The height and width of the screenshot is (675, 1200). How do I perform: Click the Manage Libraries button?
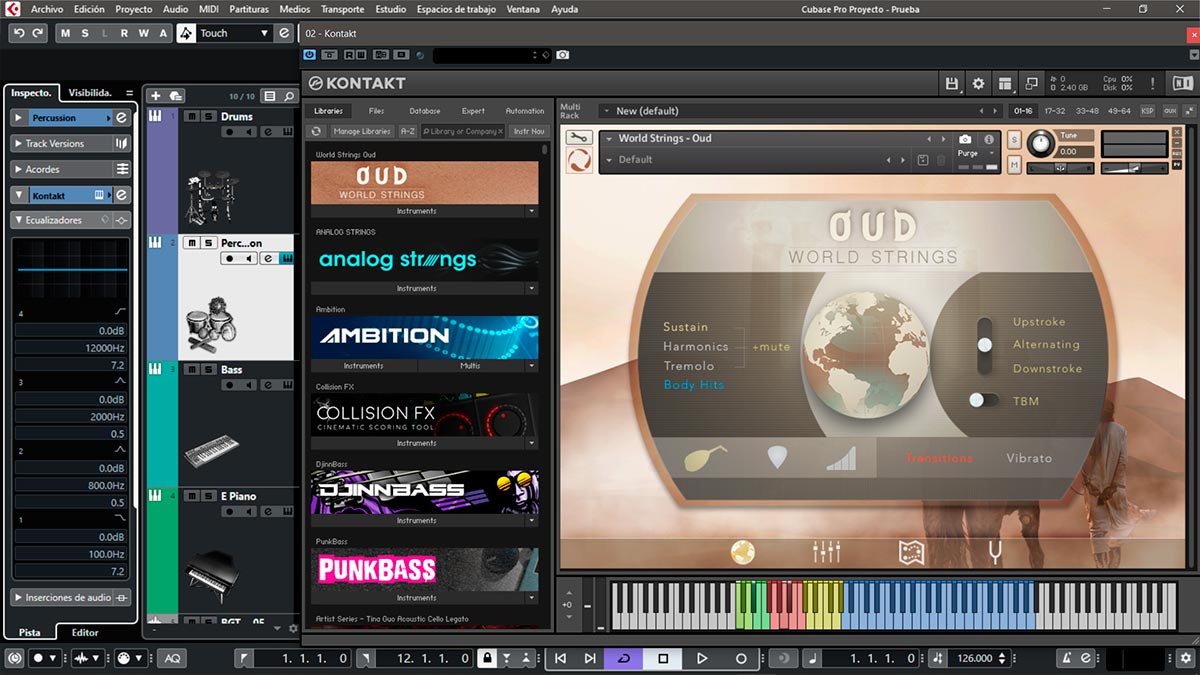pyautogui.click(x=362, y=131)
